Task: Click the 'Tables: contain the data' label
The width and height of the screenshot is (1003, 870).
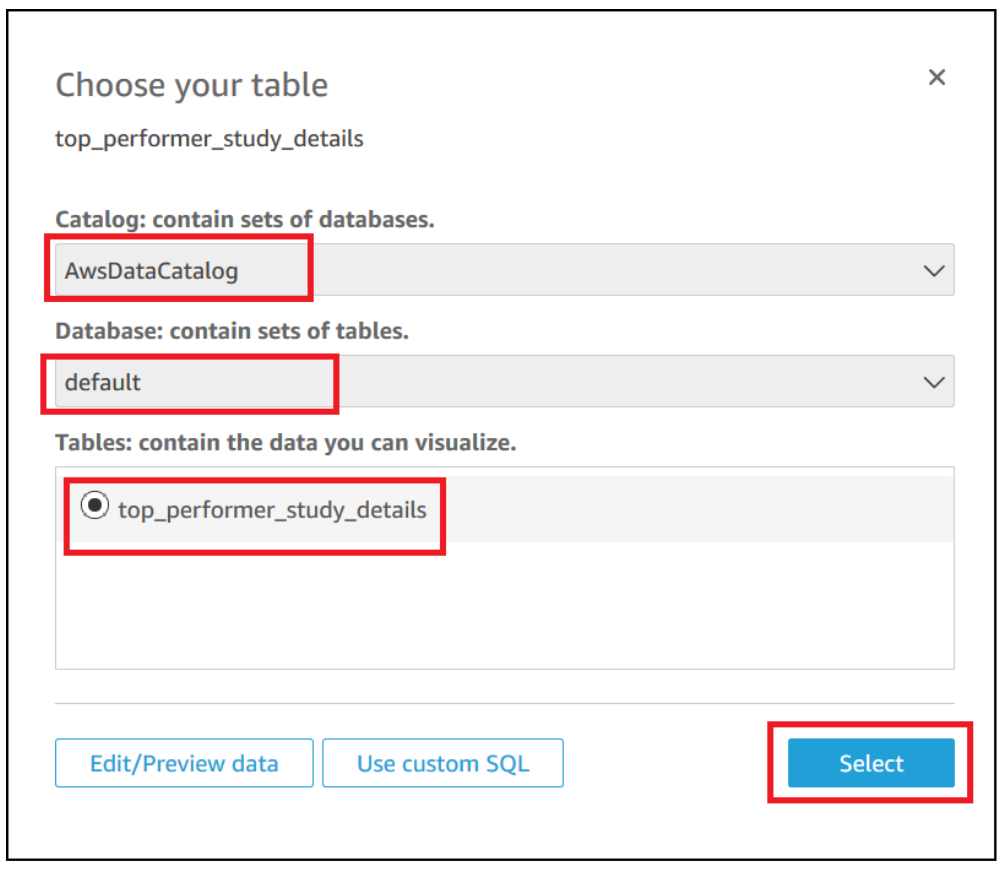Action: pyautogui.click(x=285, y=443)
